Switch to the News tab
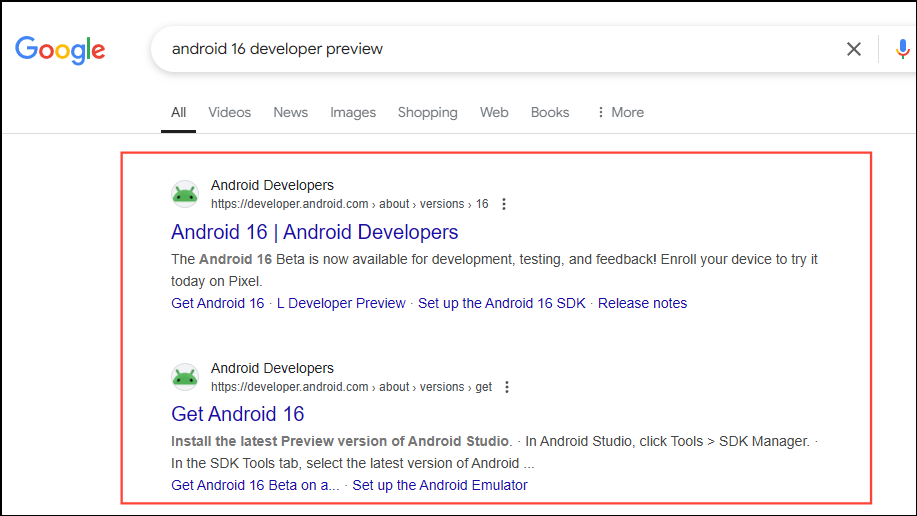 (x=291, y=112)
